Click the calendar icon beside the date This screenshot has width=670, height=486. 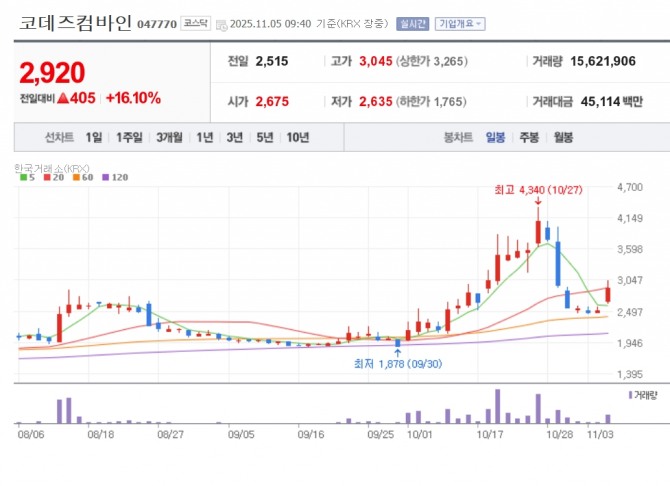tap(221, 25)
